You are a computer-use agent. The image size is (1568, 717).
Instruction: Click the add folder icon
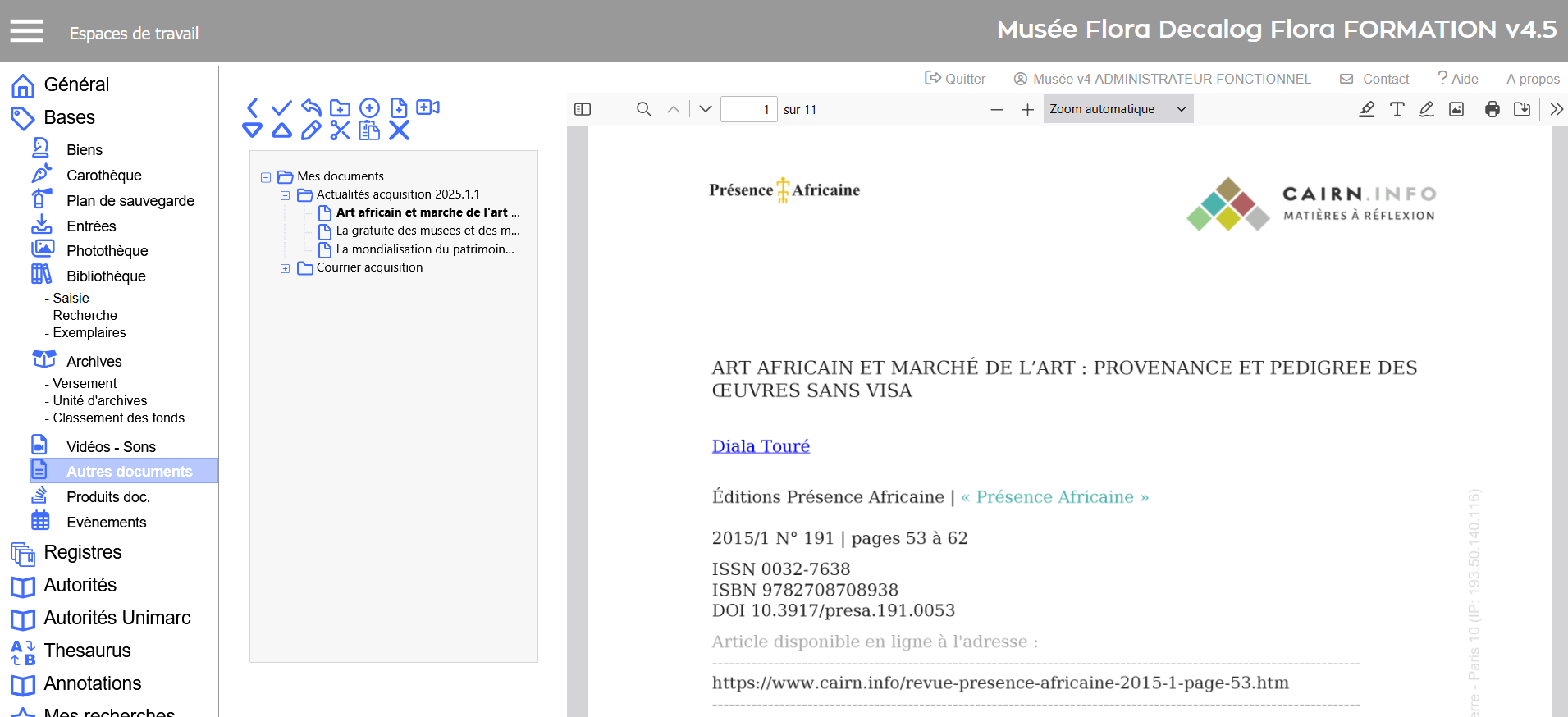pos(340,108)
